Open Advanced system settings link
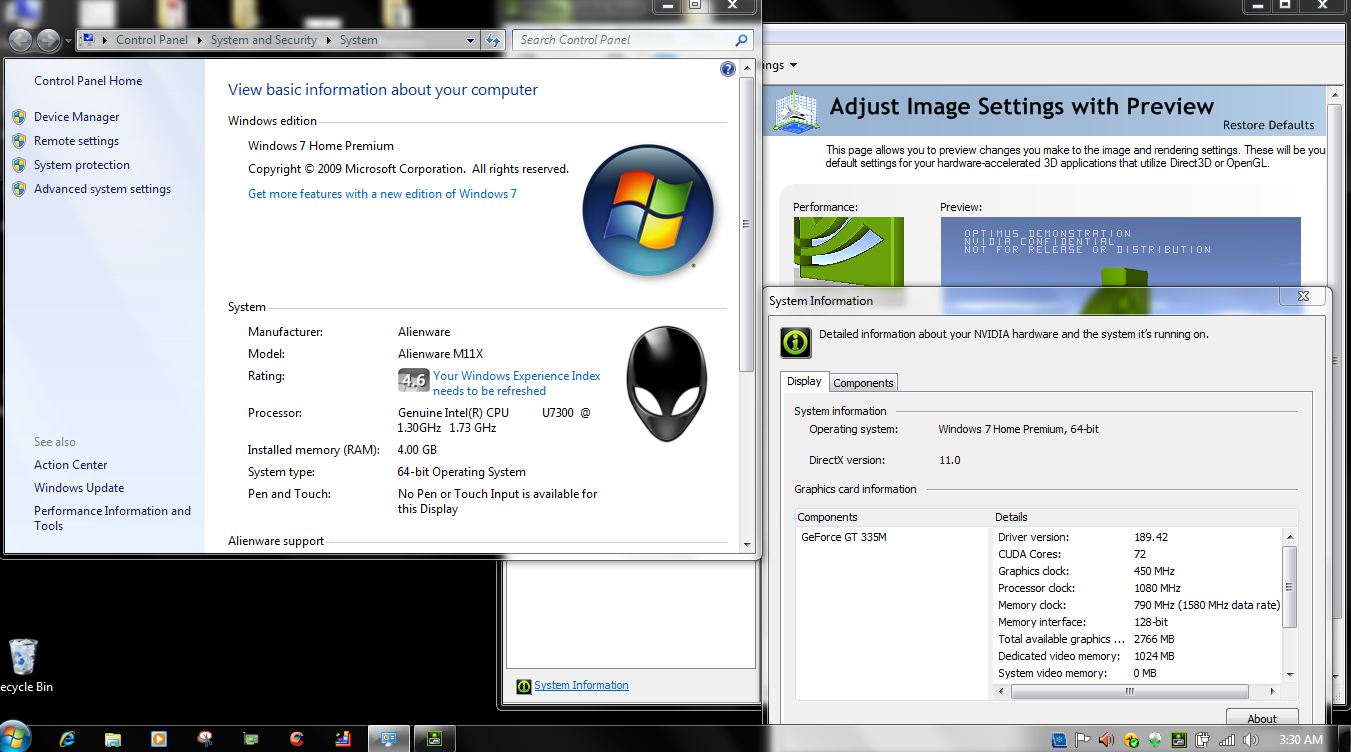Image resolution: width=1351 pixels, height=752 pixels. click(x=102, y=189)
